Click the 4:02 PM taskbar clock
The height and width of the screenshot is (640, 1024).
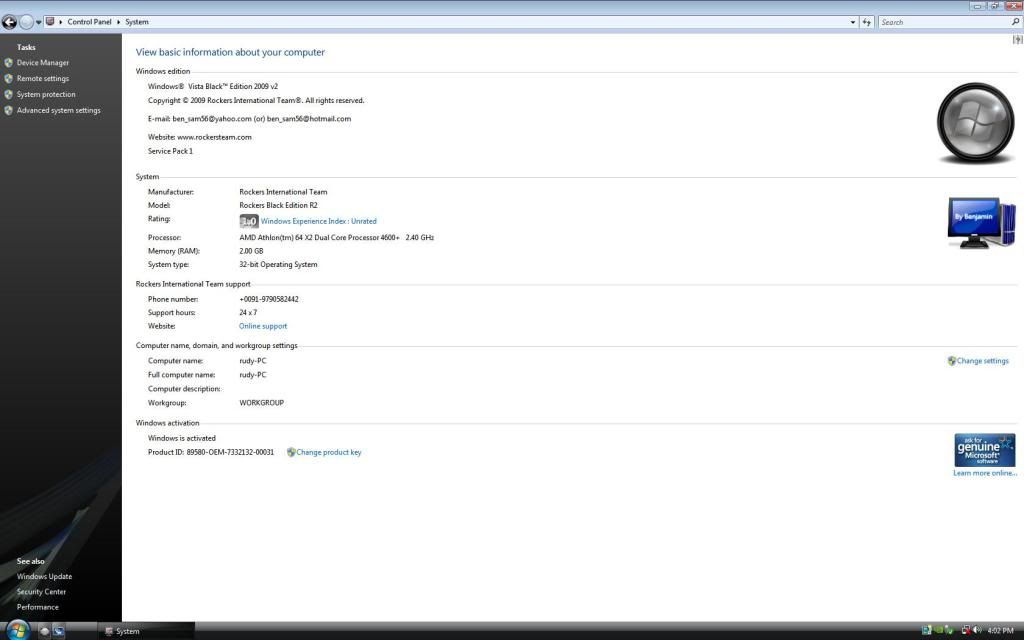tap(1000, 631)
